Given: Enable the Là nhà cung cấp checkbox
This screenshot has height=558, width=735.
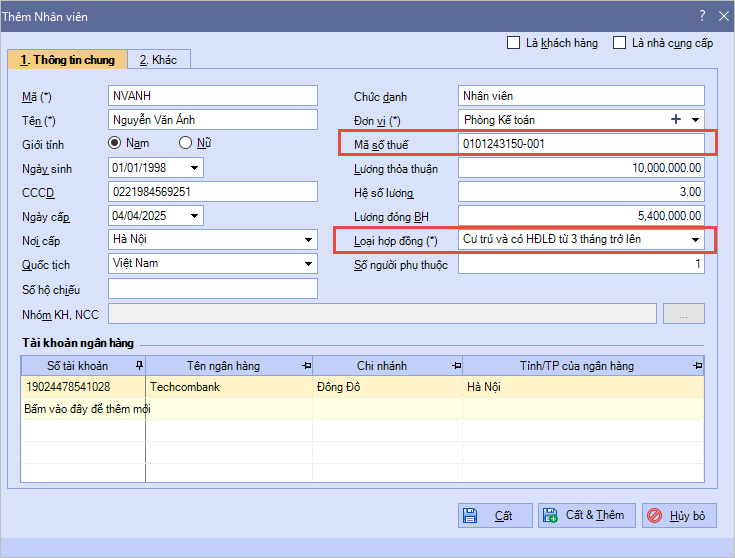Looking at the screenshot, I should 620,43.
